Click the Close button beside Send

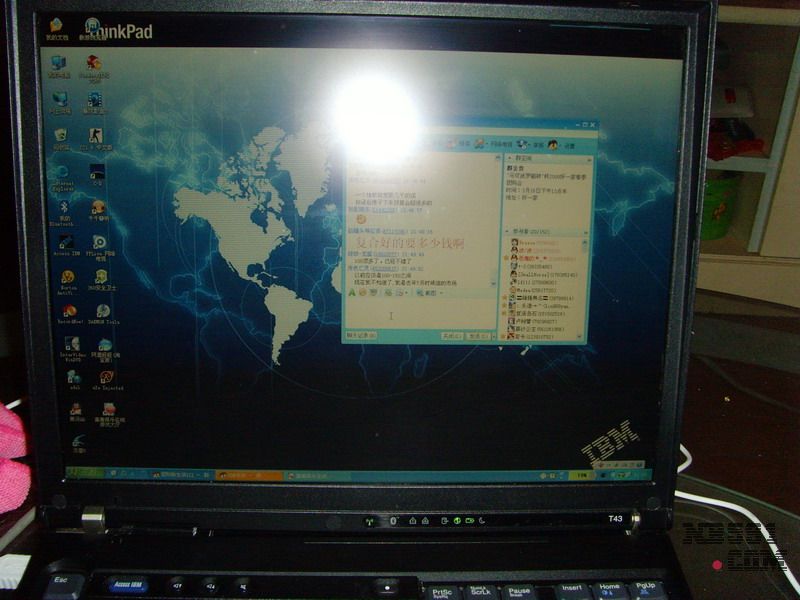pyautogui.click(x=452, y=336)
